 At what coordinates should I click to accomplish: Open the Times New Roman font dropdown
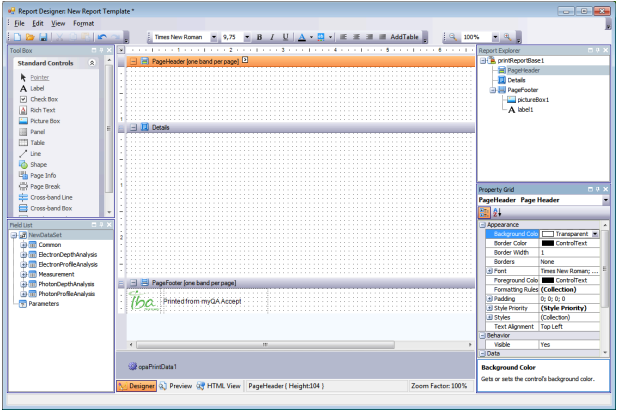click(213, 37)
